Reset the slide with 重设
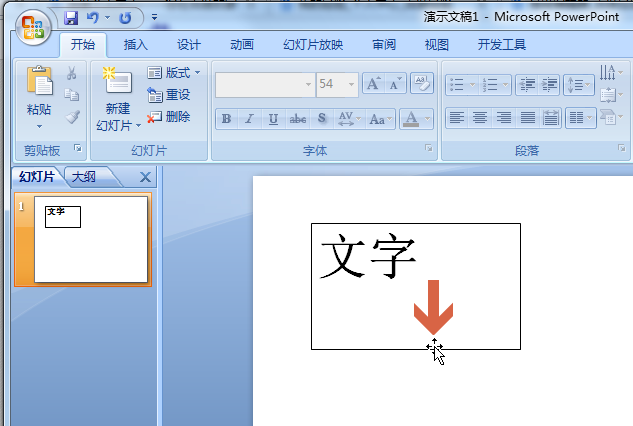This screenshot has height=426, width=633. [x=169, y=95]
